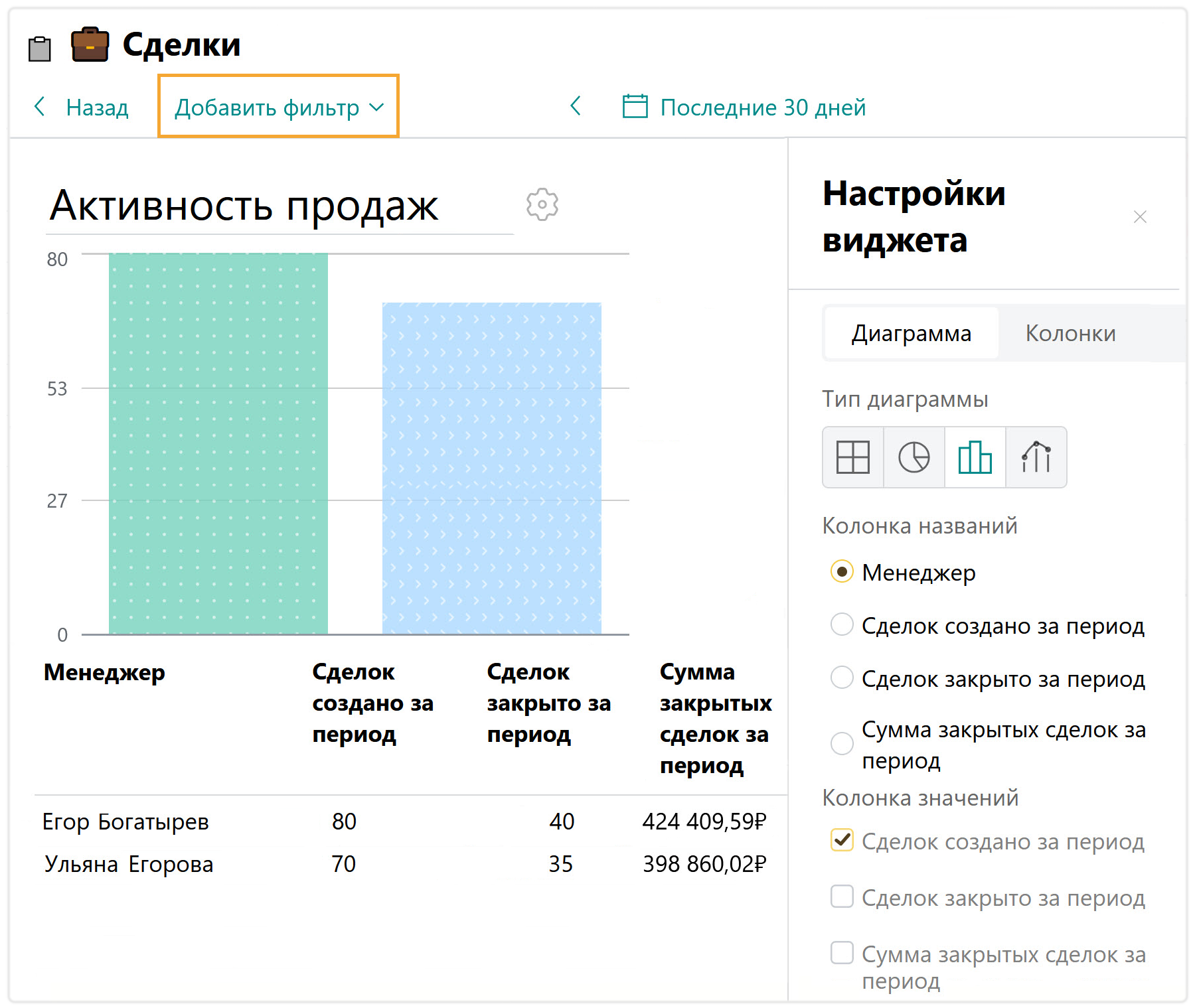
Task: Click the briefcase Сделки icon
Action: click(90, 45)
